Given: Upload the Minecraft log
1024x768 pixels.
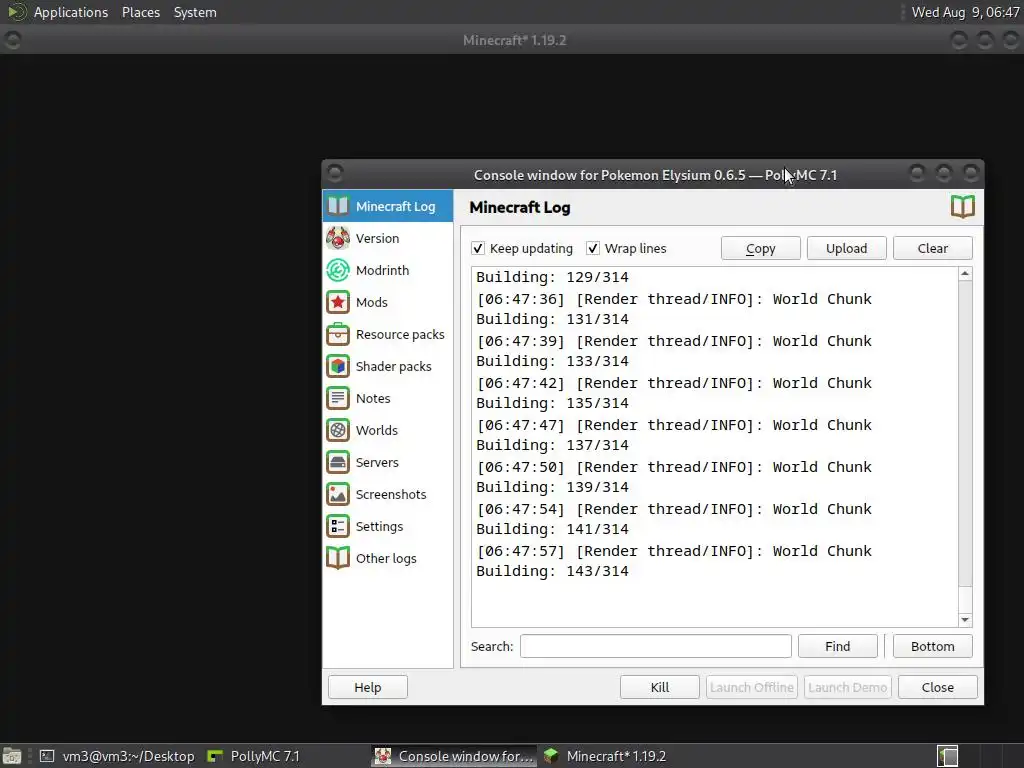Looking at the screenshot, I should click(846, 248).
